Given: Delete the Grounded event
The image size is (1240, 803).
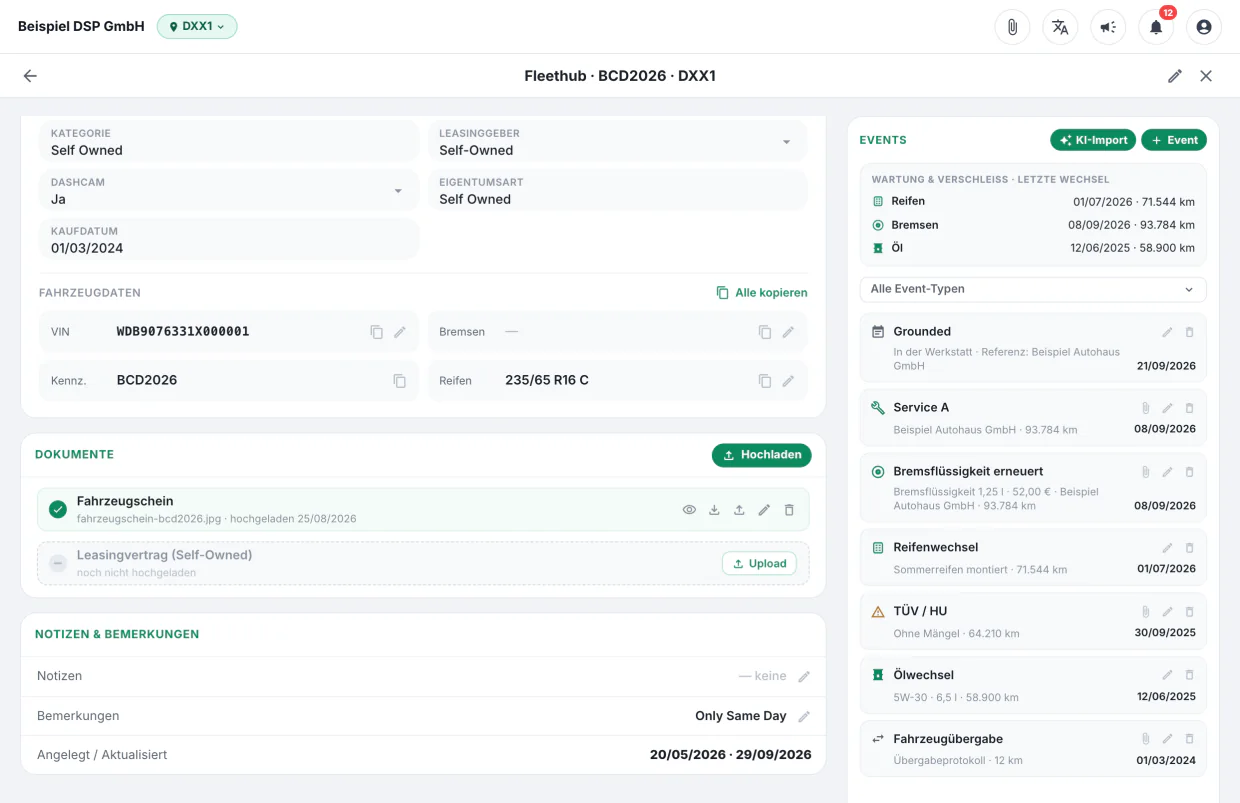Looking at the screenshot, I should pyautogui.click(x=1190, y=332).
